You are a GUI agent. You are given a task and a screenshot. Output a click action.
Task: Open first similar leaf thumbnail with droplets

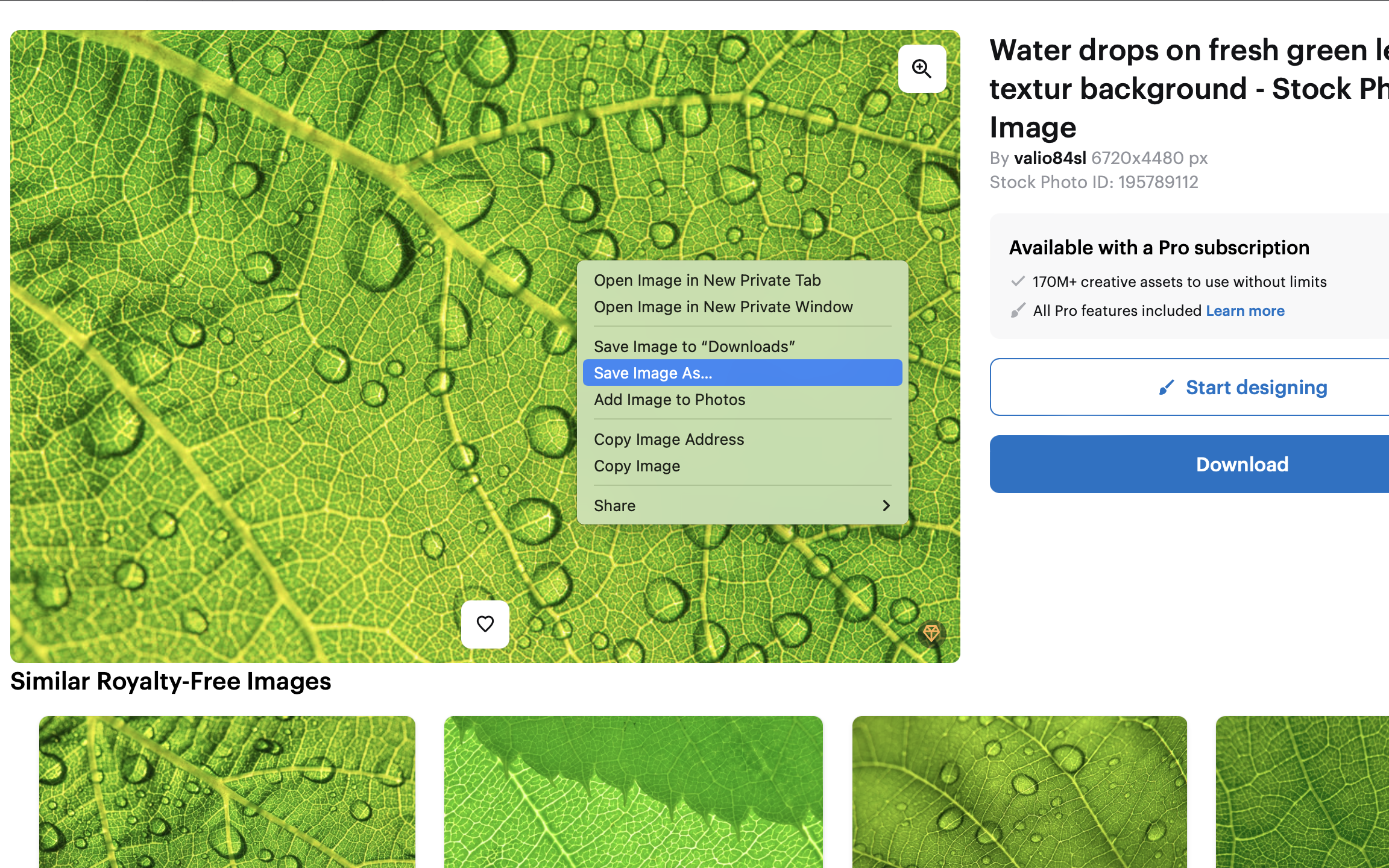click(227, 792)
